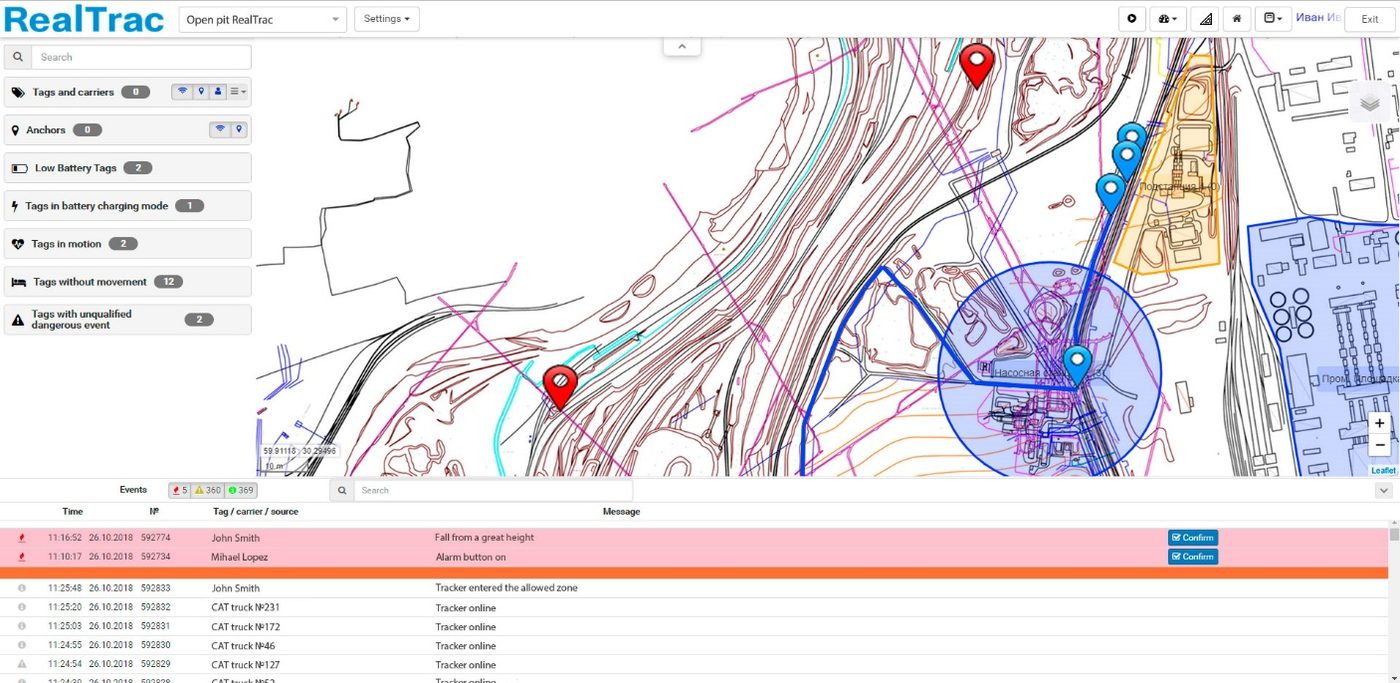This screenshot has width=1400, height=683.
Task: Toggle wifi filter for Tags and carriers
Action: pos(182,92)
